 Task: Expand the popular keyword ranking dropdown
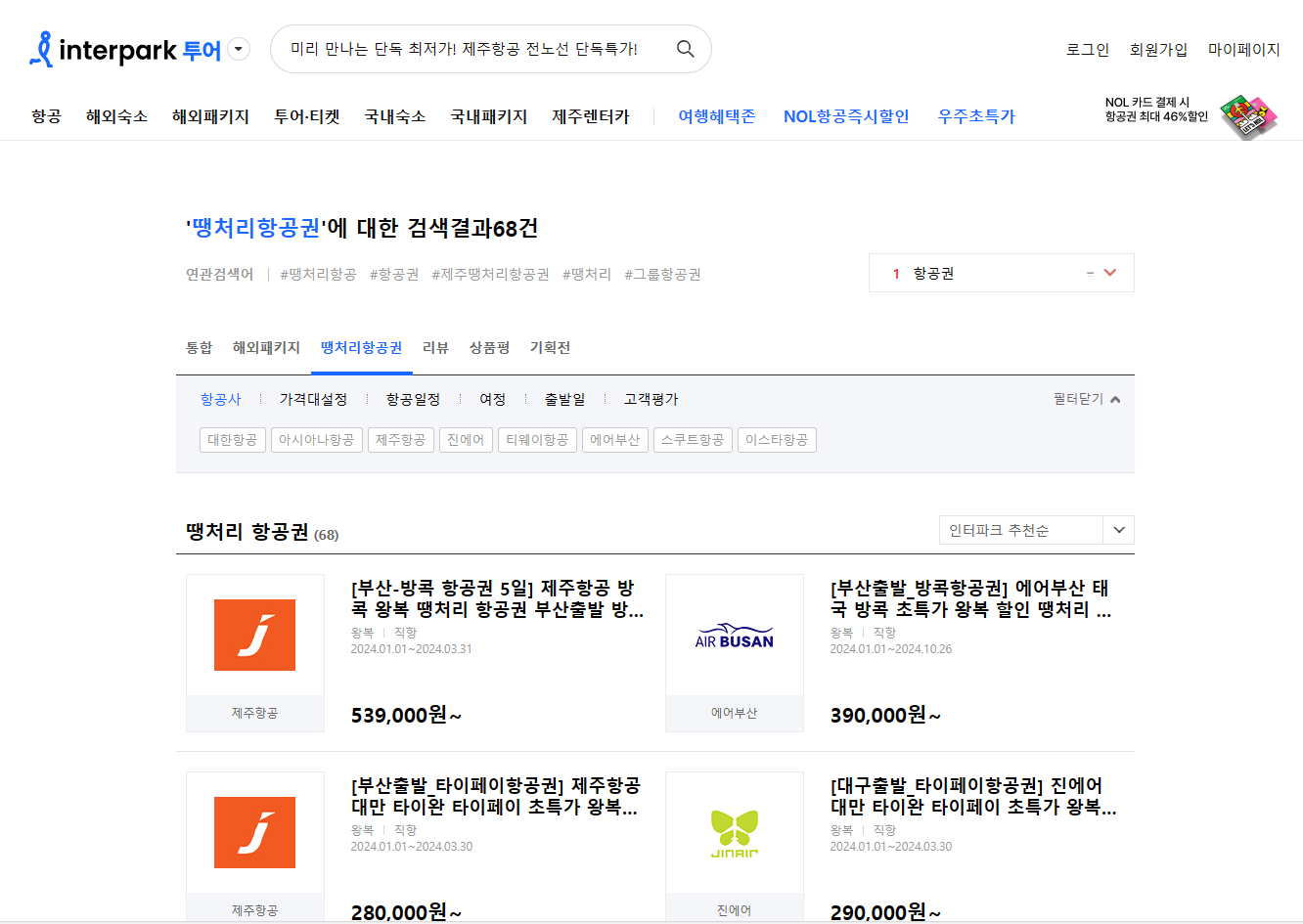(1109, 273)
